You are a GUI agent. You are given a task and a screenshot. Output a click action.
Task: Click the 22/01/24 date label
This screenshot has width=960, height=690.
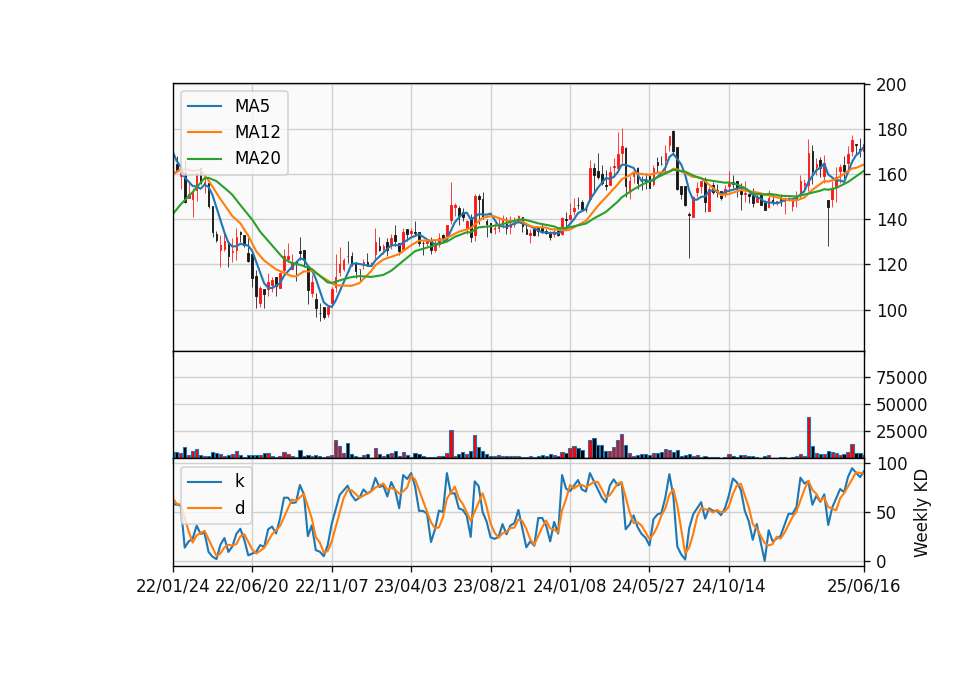173,586
